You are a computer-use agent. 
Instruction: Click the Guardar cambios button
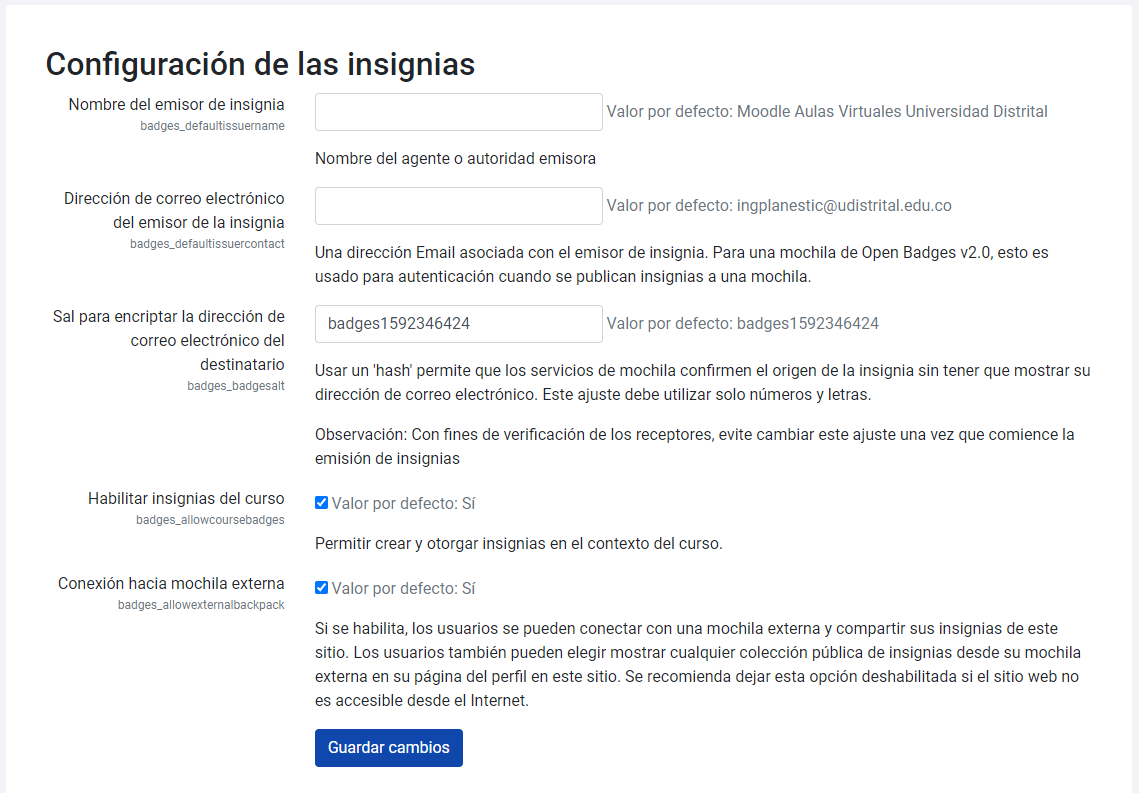pyautogui.click(x=388, y=747)
